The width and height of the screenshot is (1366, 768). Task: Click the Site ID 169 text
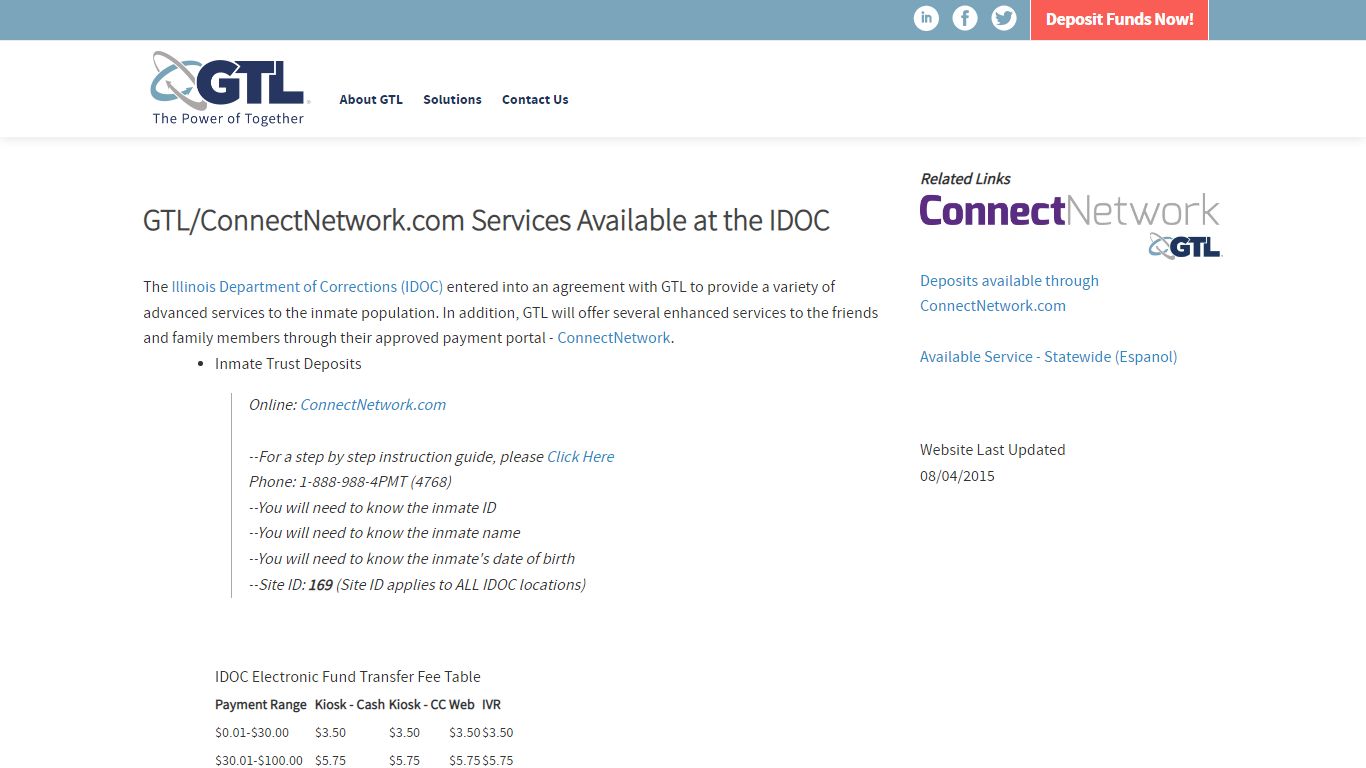pos(417,585)
